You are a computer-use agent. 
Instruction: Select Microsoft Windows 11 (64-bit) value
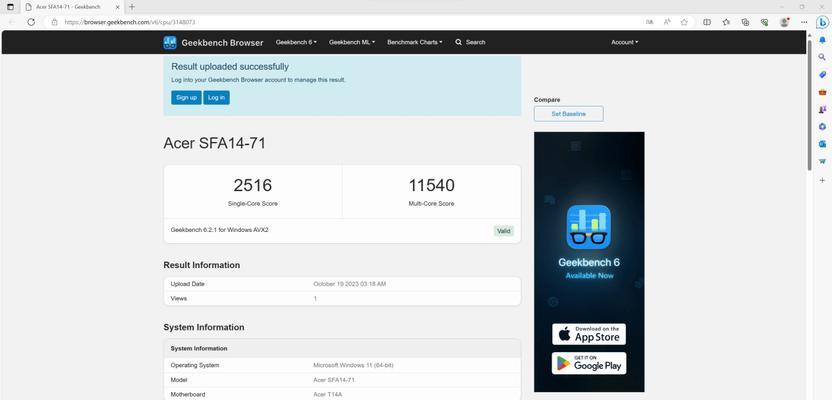pos(353,365)
